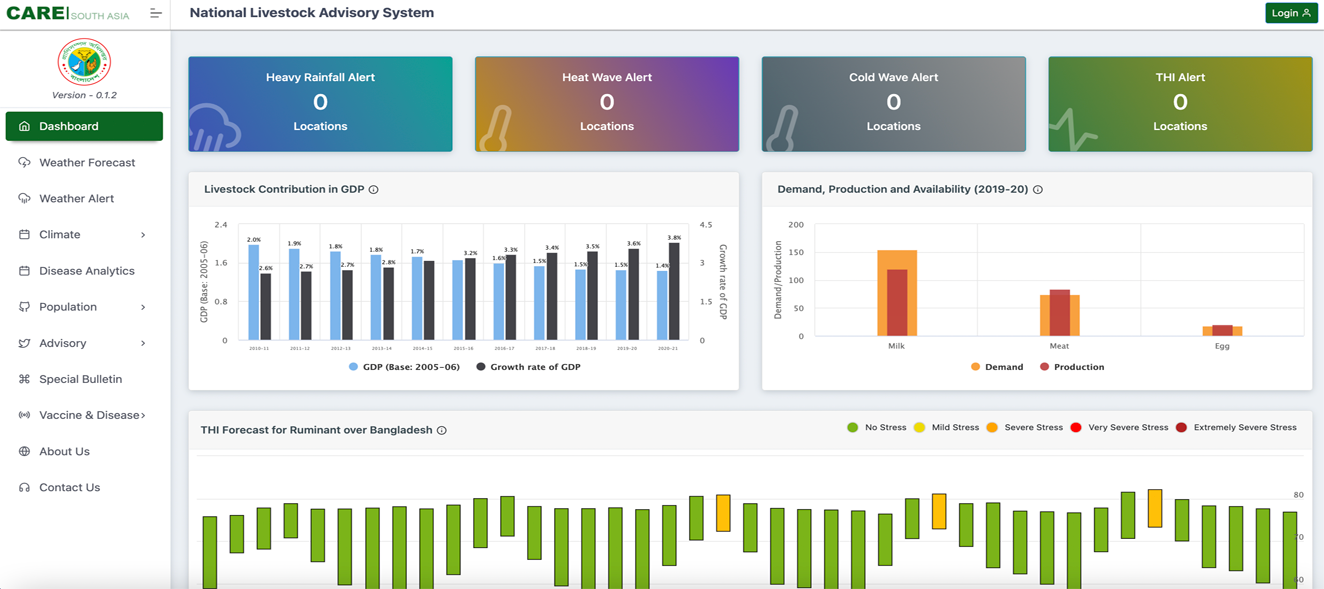Click the Disease Analytics calendar icon

coord(24,270)
